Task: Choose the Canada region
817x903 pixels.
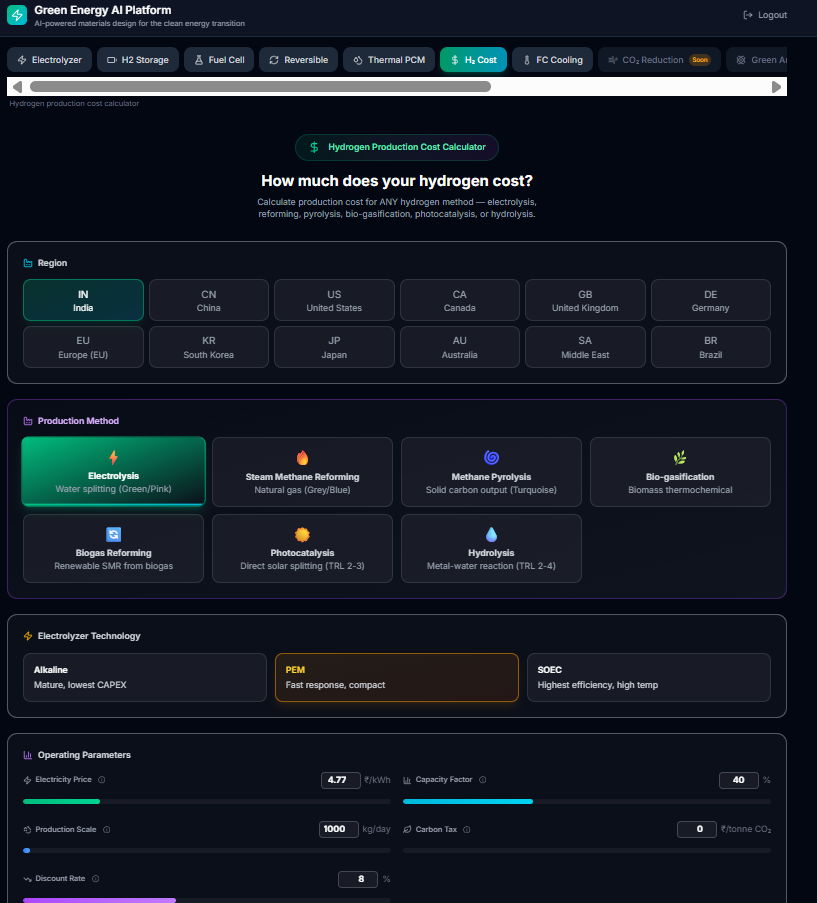Action: coord(459,300)
